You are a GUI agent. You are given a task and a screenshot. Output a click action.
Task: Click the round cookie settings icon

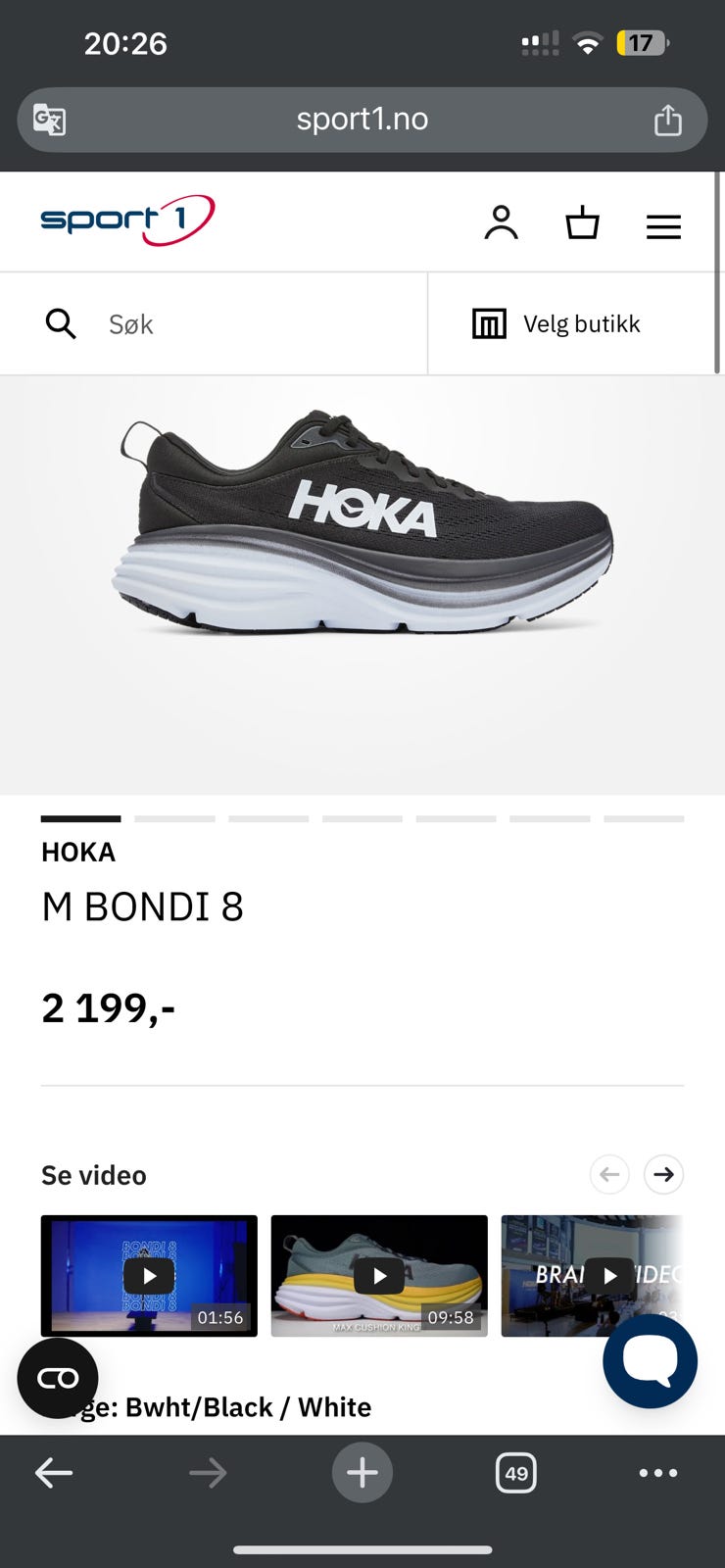click(58, 1378)
